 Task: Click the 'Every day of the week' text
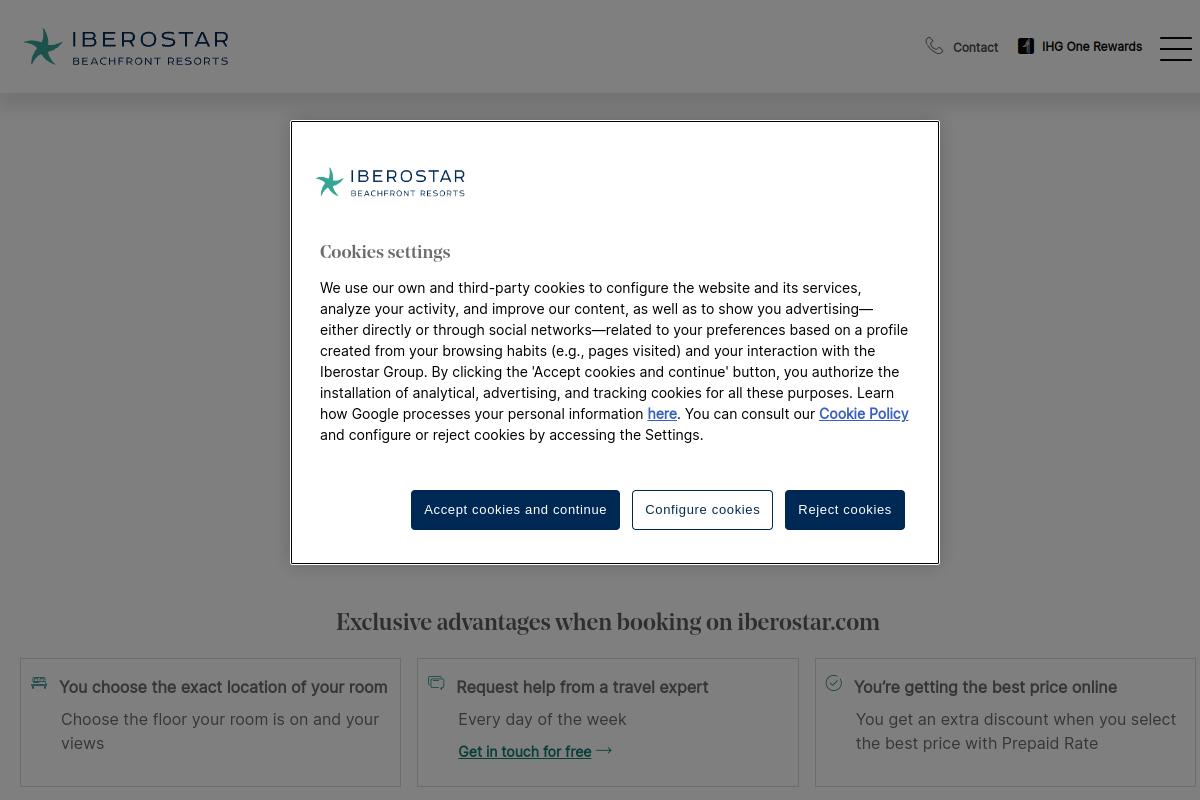[x=542, y=719]
